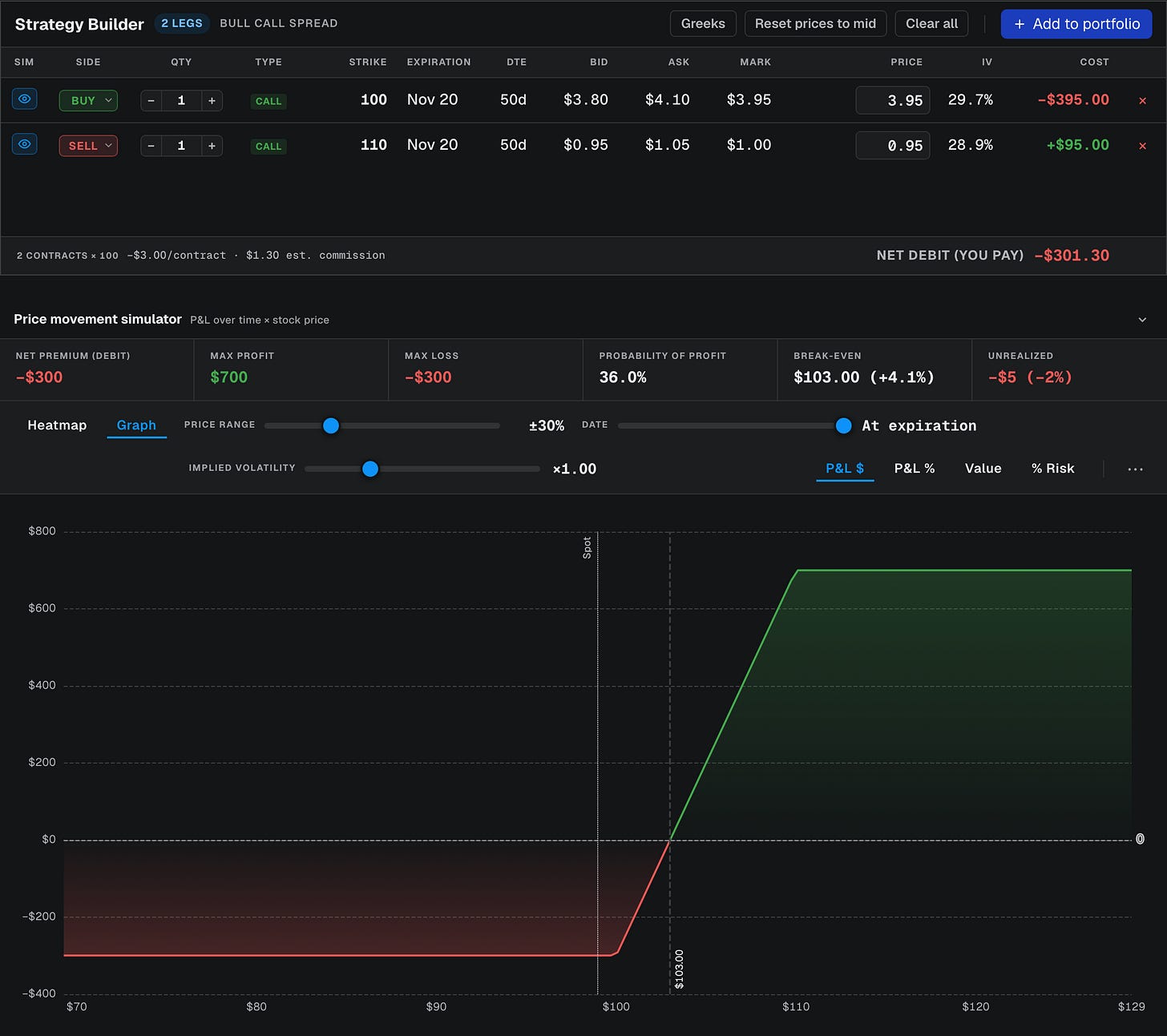Click the net debit amount -$301.30

pyautogui.click(x=1072, y=256)
